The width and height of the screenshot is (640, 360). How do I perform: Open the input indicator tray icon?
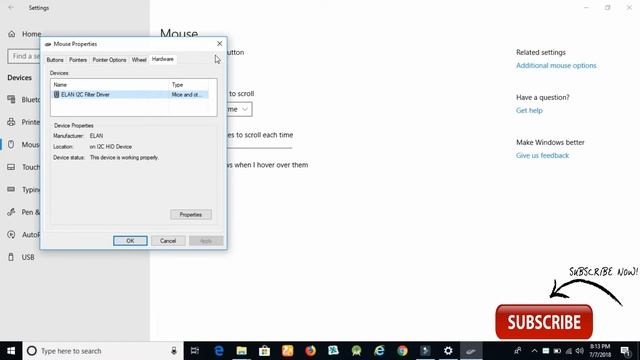click(546, 351)
